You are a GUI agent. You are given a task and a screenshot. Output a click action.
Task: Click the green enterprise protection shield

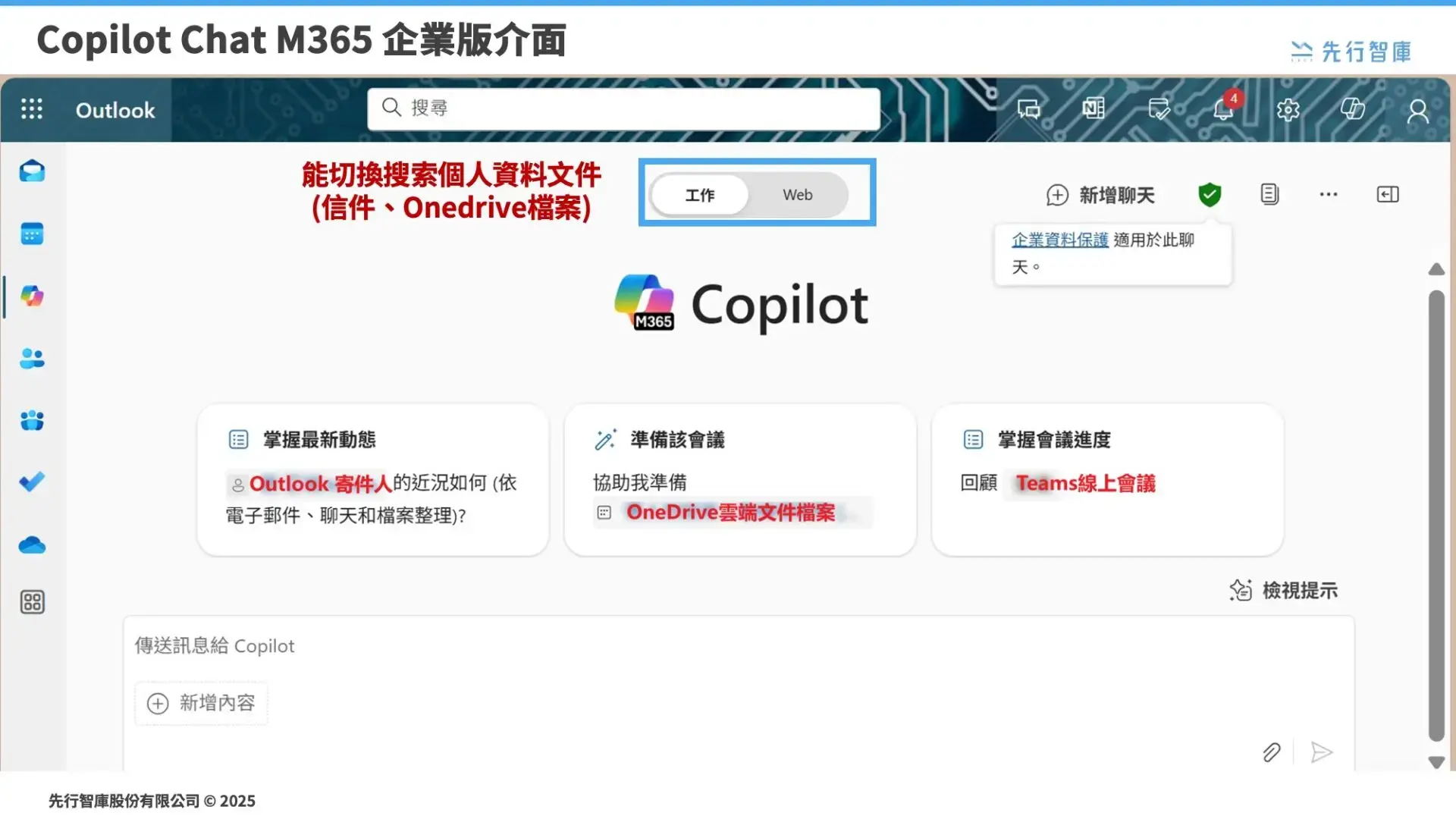pos(1210,195)
